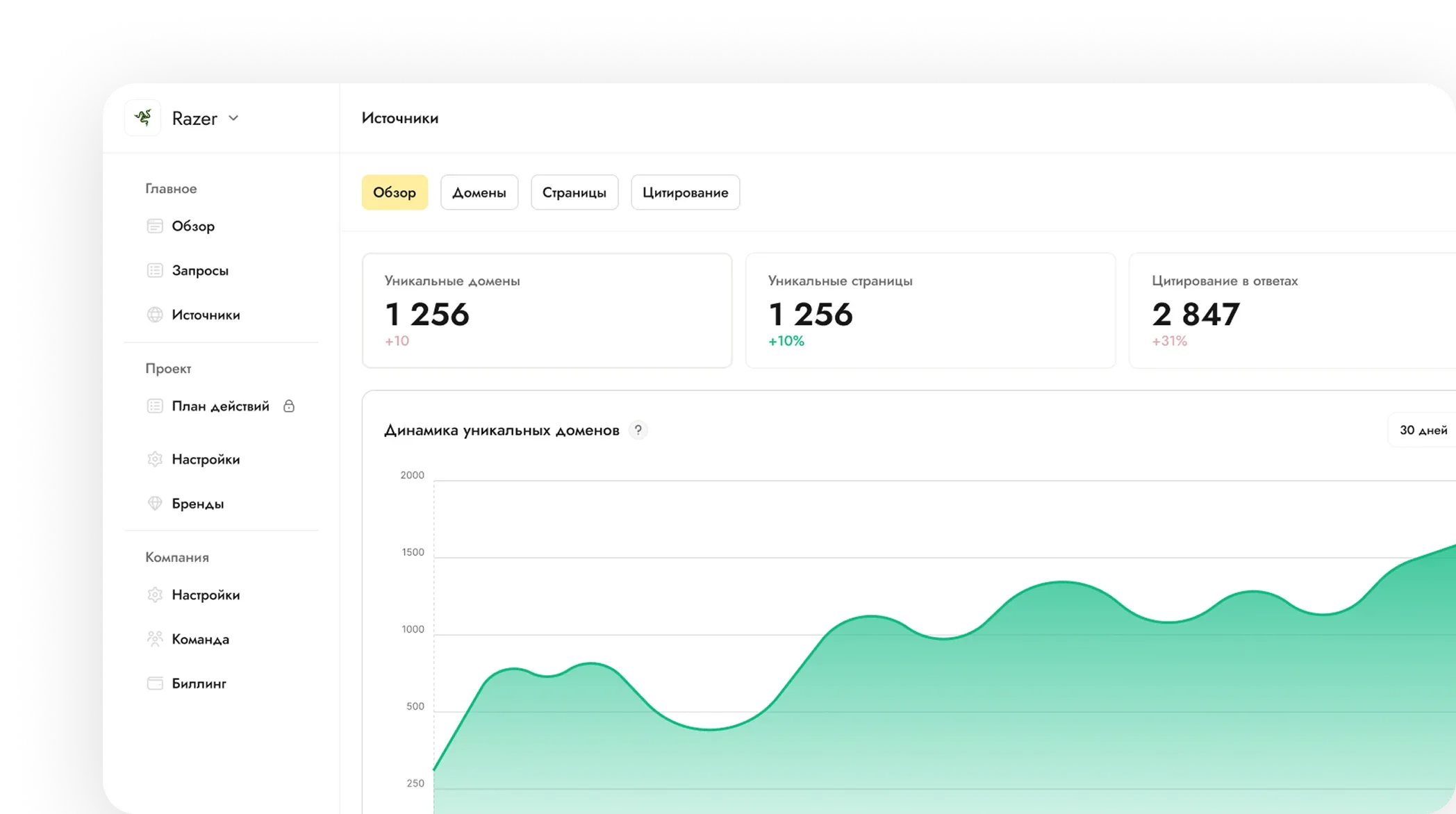Click the Razer logo icon
This screenshot has width=1456, height=814.
[x=143, y=118]
